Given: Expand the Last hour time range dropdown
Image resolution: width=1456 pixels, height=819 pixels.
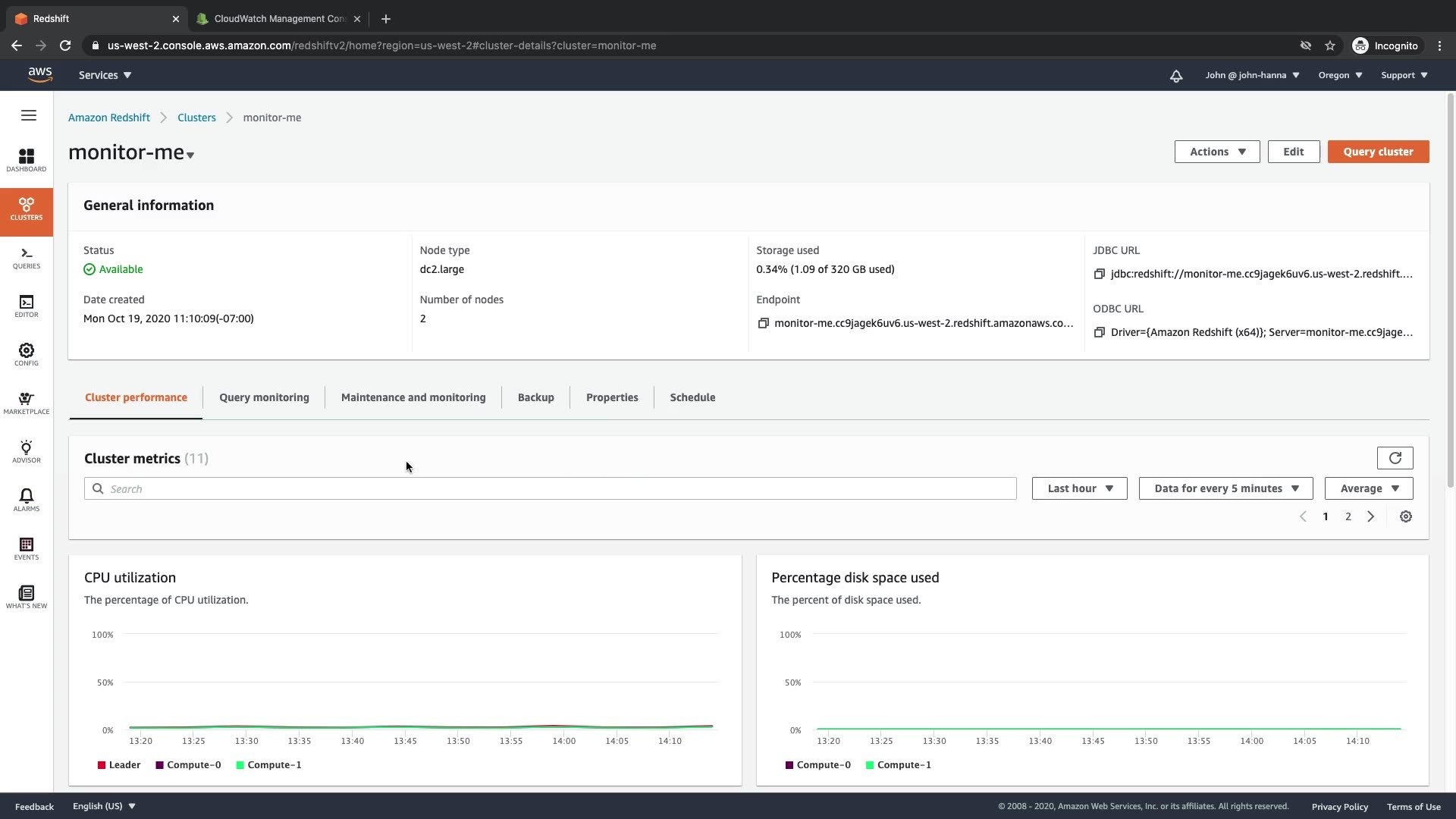Looking at the screenshot, I should click(x=1079, y=488).
